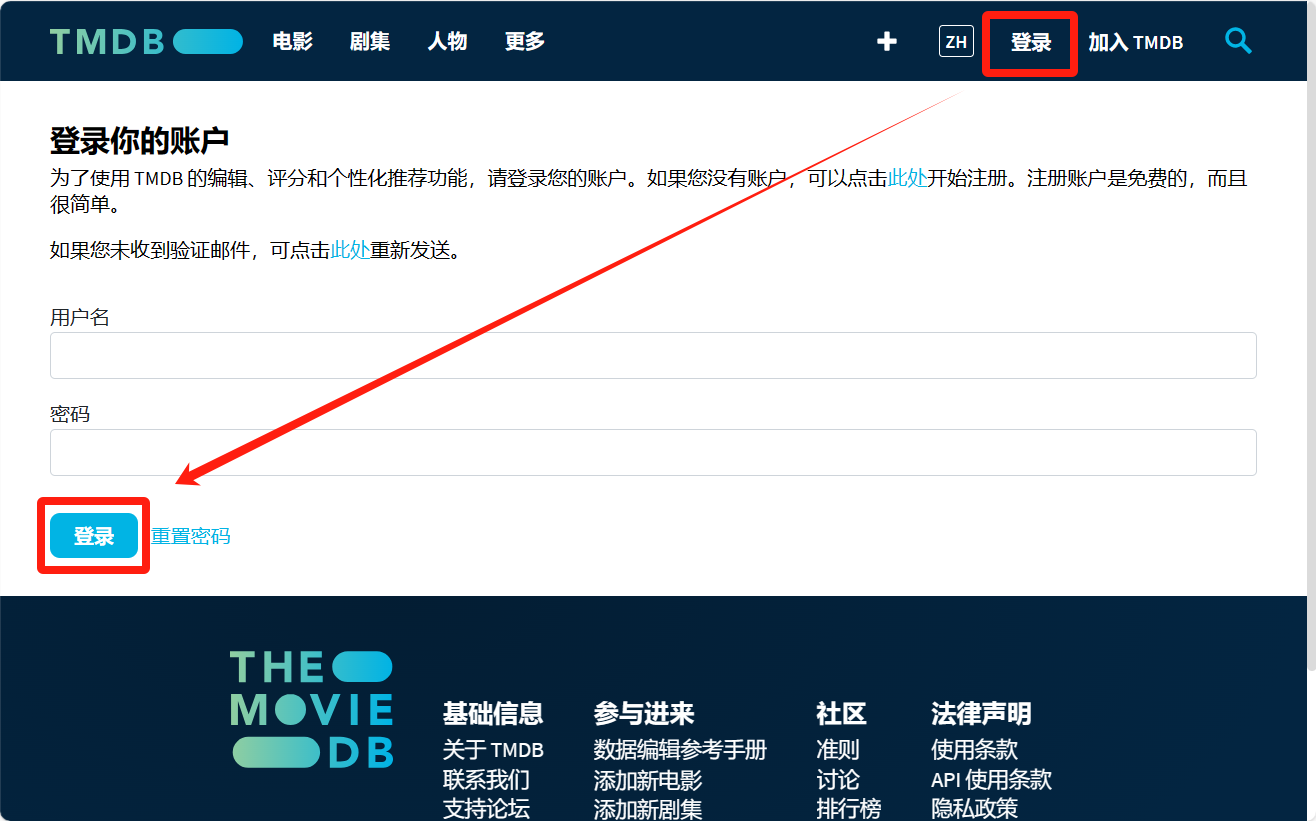Click the plus icon in the top bar
The height and width of the screenshot is (821, 1316).
886,41
